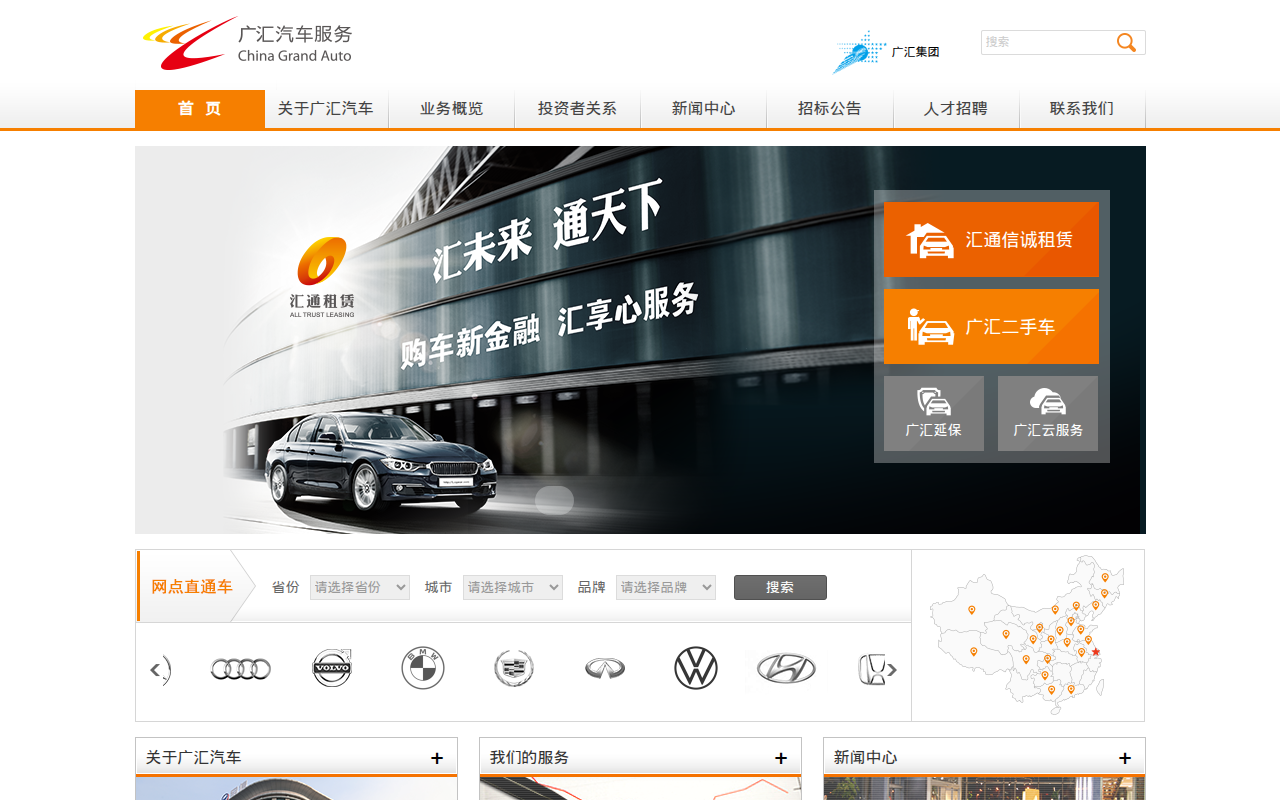Open the 广汇集团 group logo link
1280x800 pixels.
[886, 52]
